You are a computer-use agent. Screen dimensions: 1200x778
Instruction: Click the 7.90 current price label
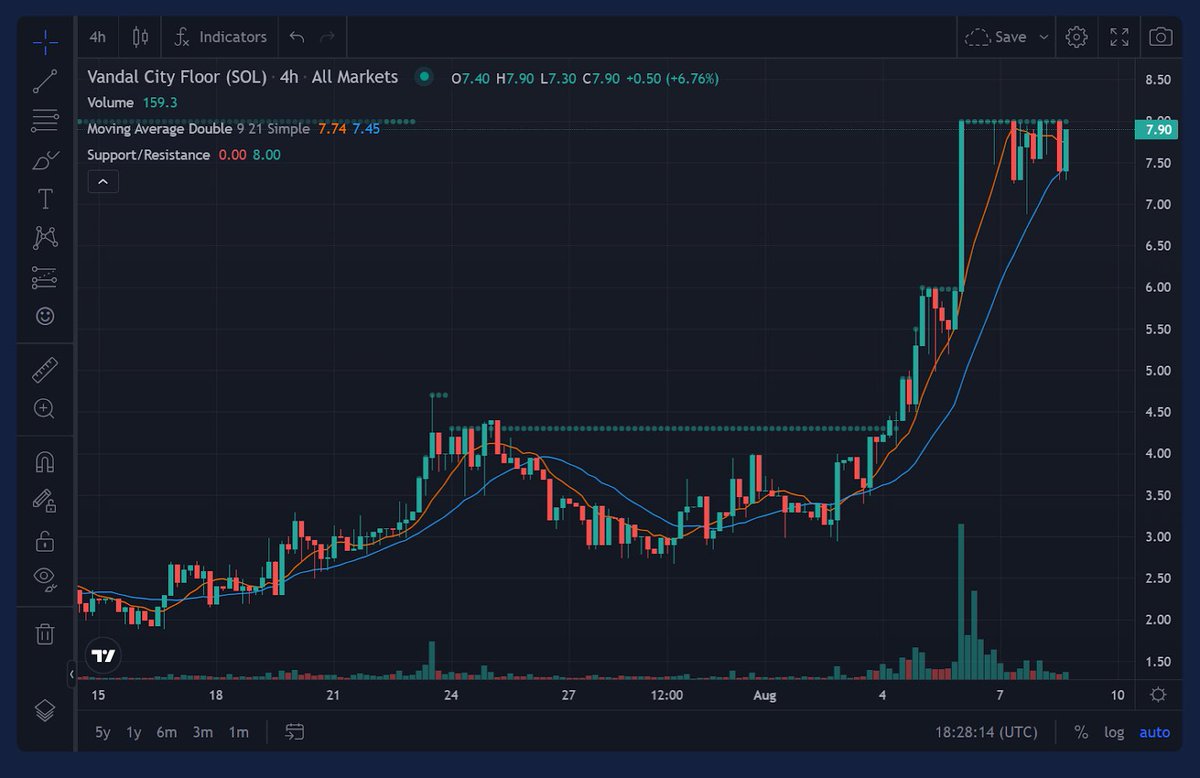pyautogui.click(x=1158, y=129)
